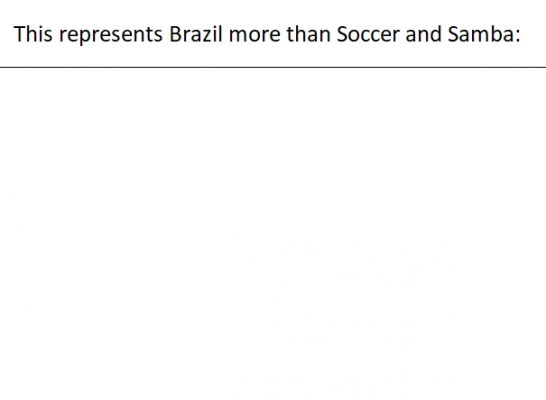Viewport: 546px width, 400px height.
Task: Select the word "Brazil"
Action: point(196,34)
